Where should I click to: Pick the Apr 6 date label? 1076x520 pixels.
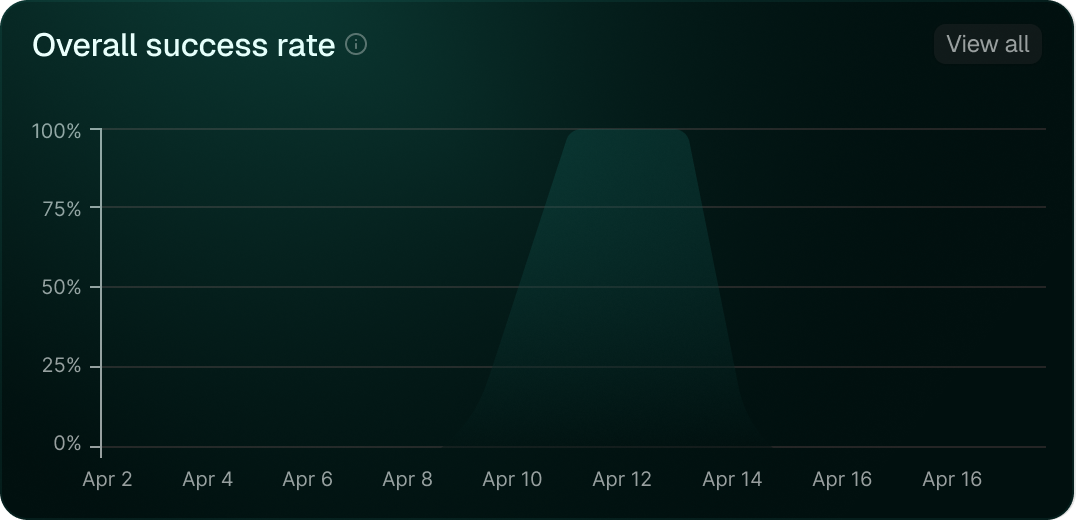point(307,480)
